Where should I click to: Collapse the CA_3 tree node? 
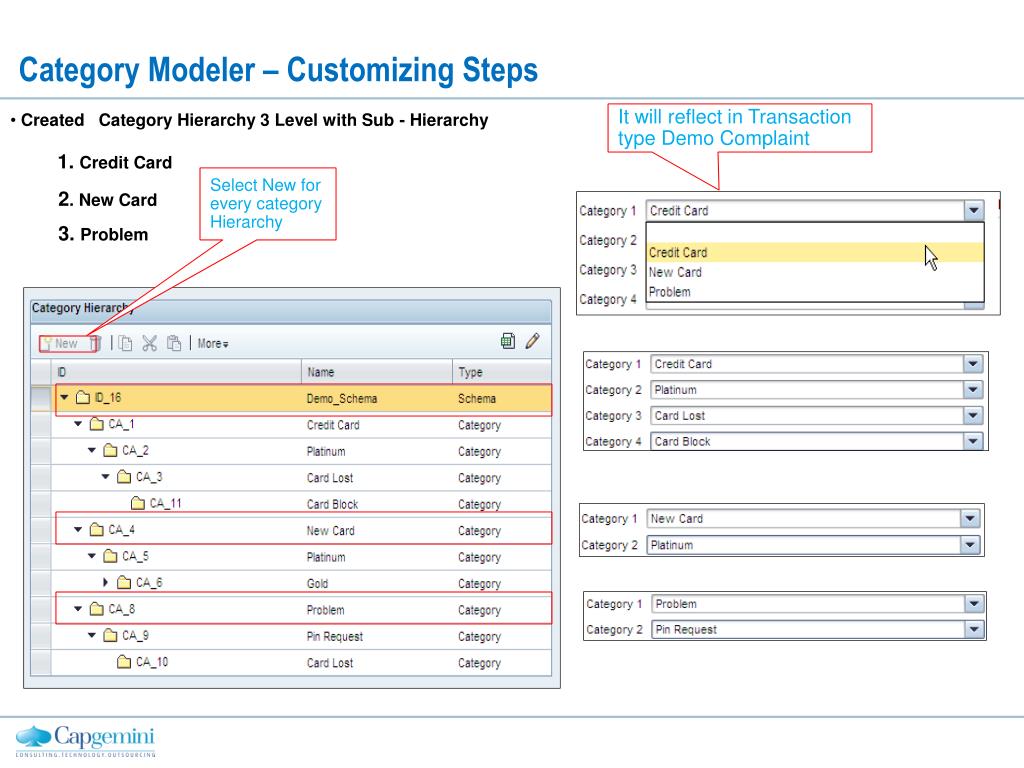tap(105, 476)
